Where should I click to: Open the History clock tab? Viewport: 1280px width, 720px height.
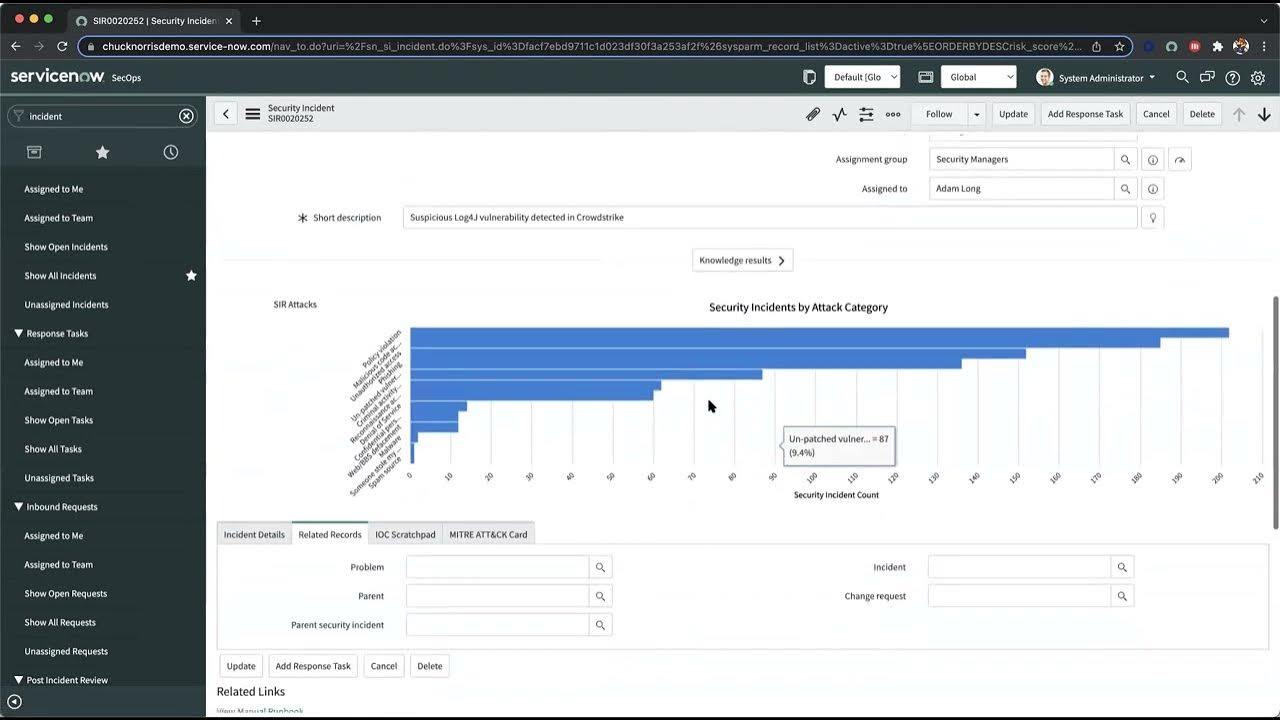pyautogui.click(x=171, y=152)
